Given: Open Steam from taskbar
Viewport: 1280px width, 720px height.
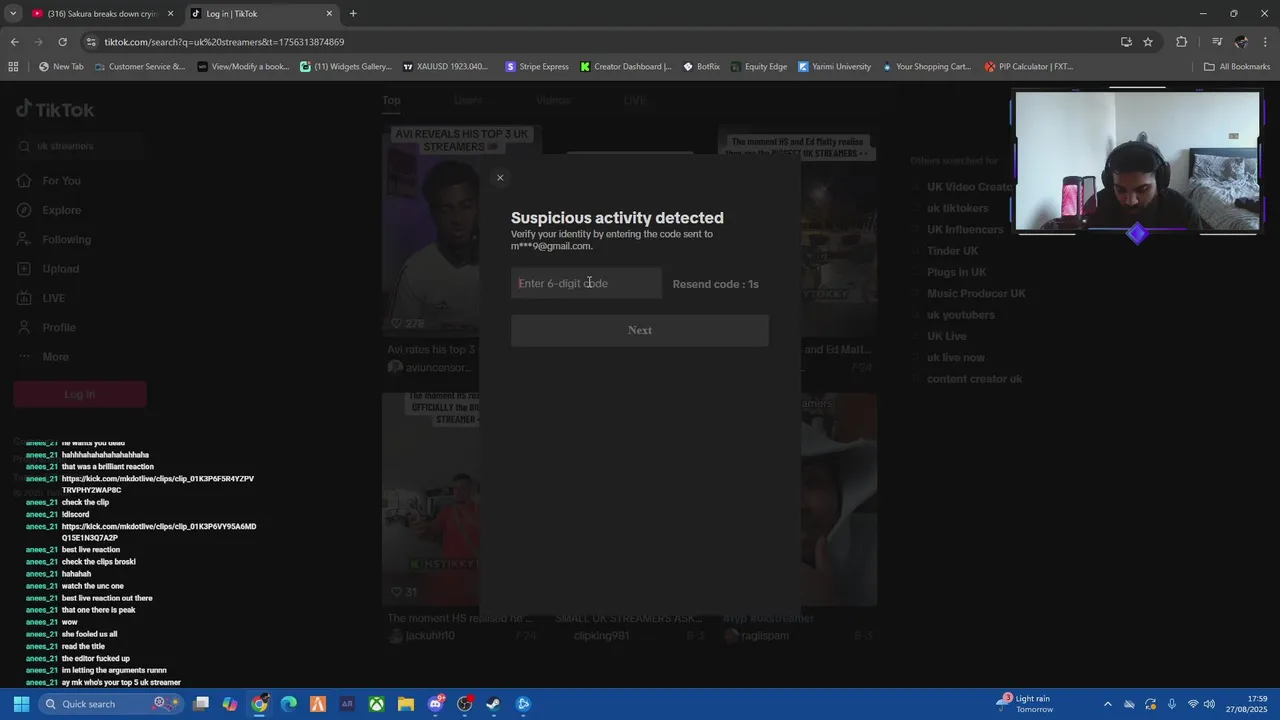Looking at the screenshot, I should 494,704.
